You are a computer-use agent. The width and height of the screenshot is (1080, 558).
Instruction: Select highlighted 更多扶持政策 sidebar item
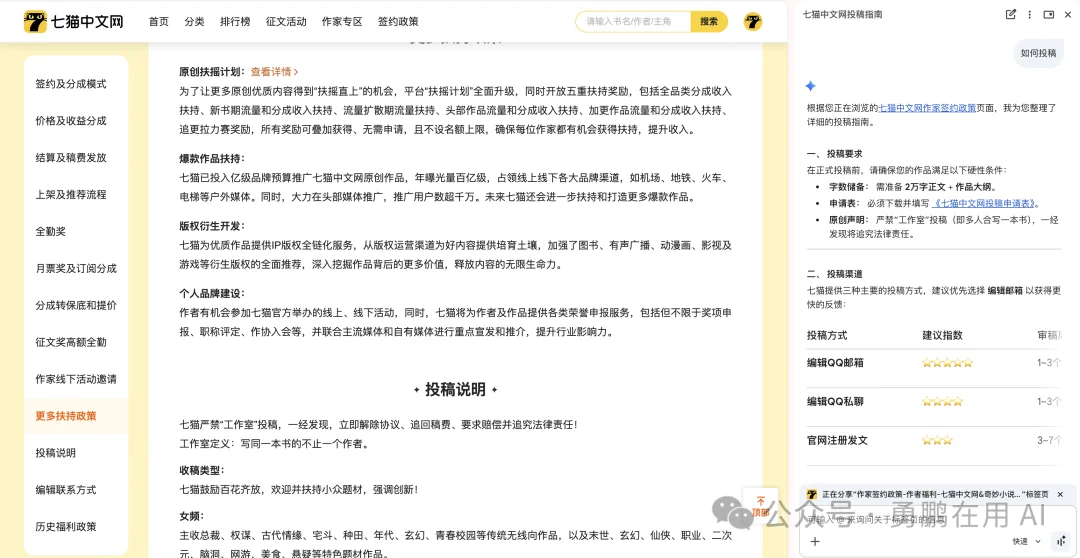76,416
